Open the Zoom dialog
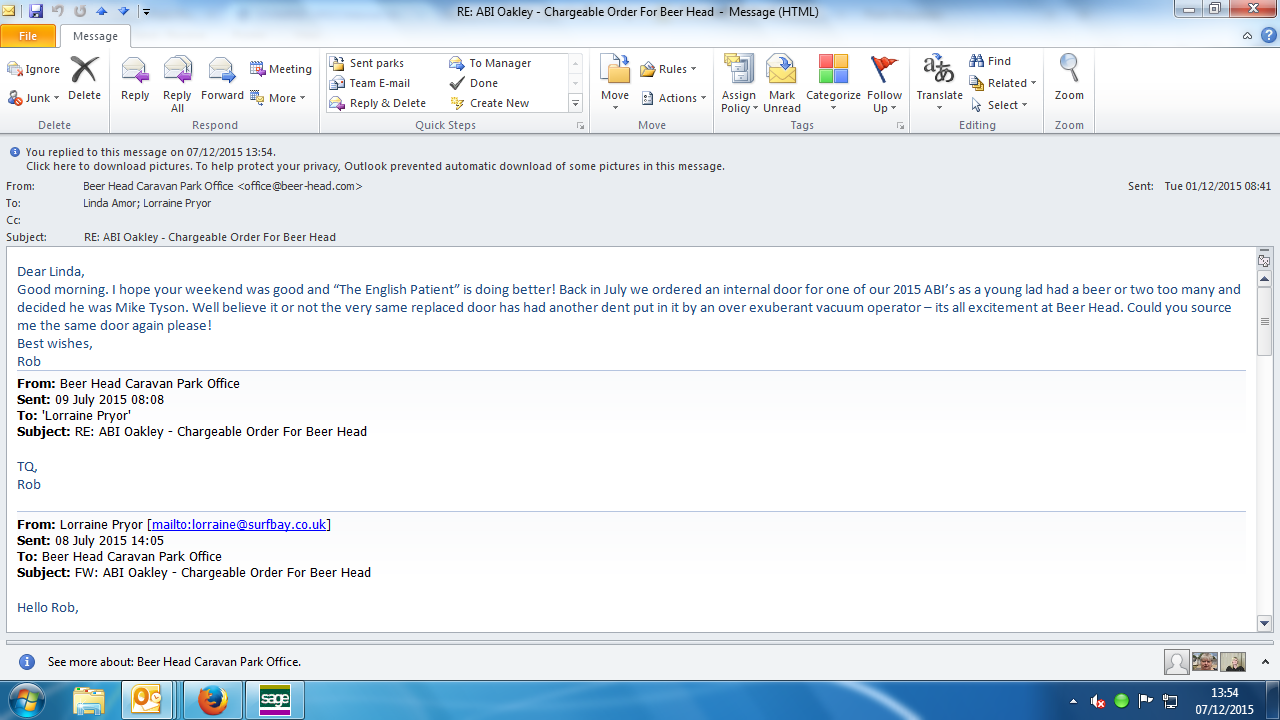Image resolution: width=1280 pixels, height=720 pixels. click(x=1069, y=79)
